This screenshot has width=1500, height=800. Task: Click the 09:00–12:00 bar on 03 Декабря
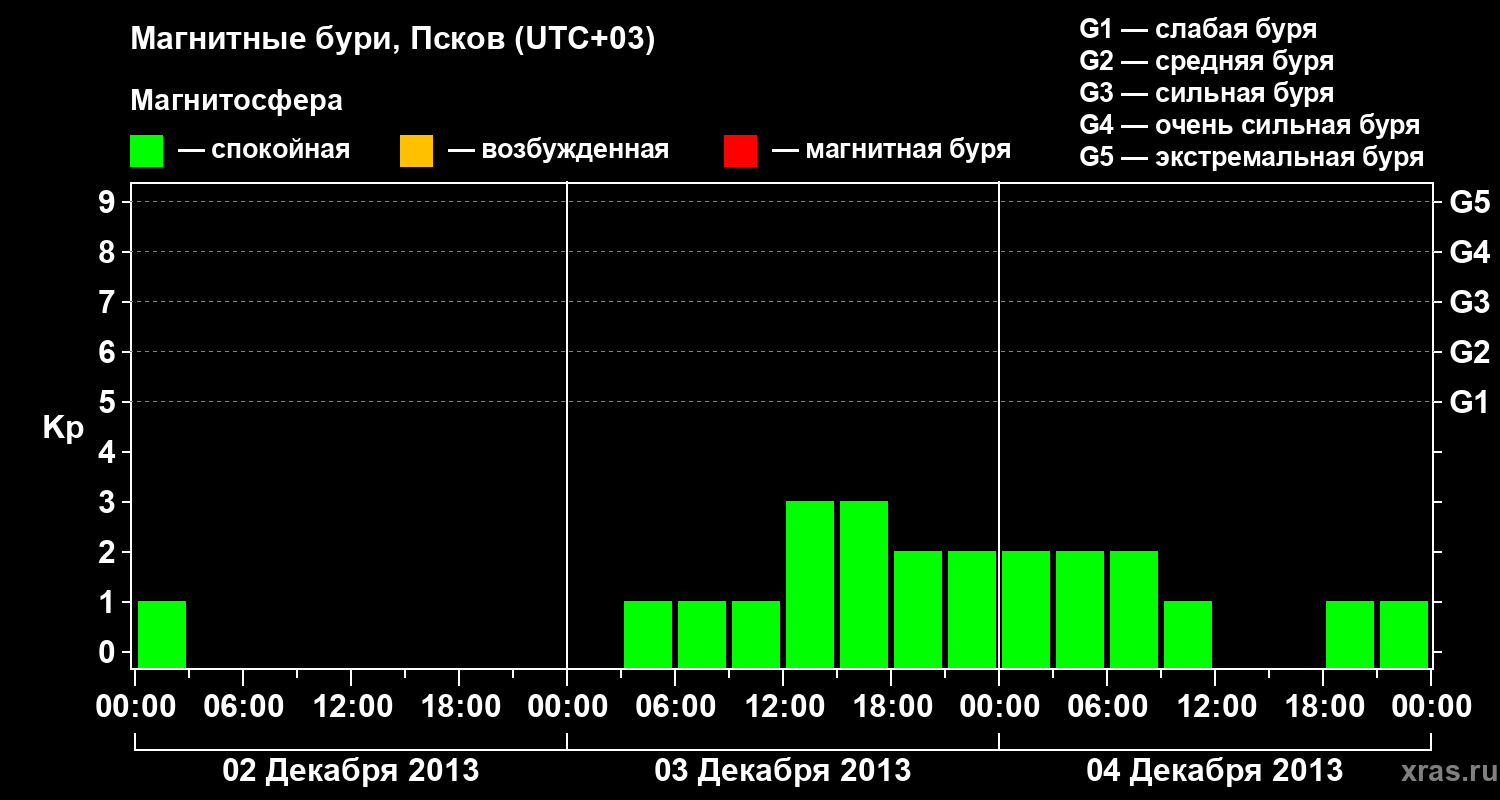point(756,634)
